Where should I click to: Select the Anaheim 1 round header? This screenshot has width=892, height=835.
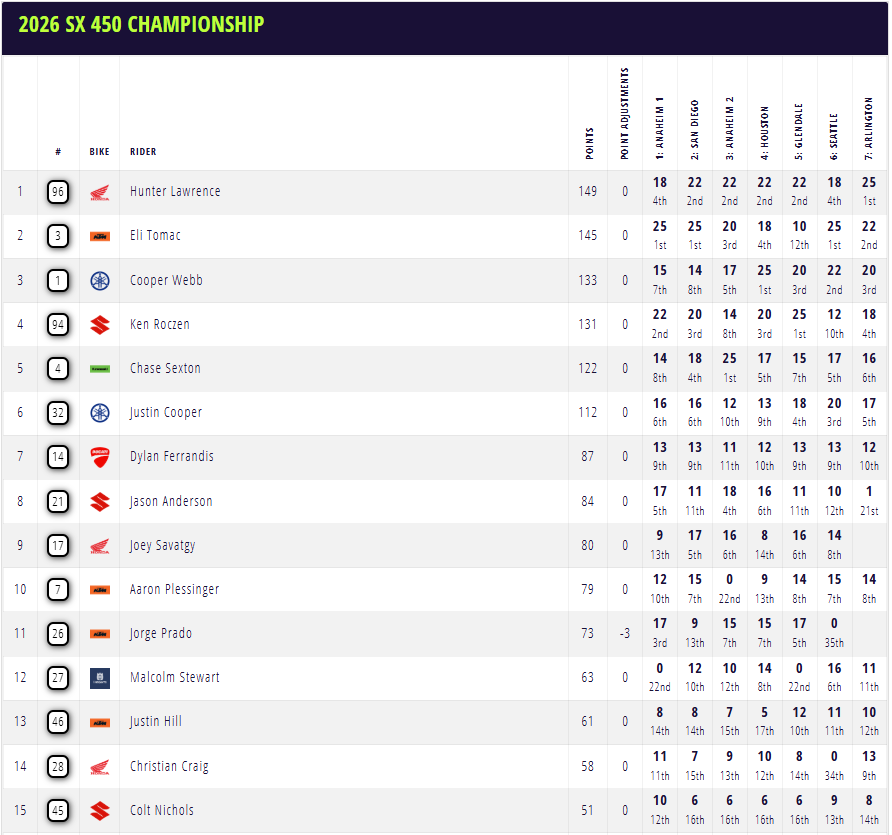click(660, 128)
